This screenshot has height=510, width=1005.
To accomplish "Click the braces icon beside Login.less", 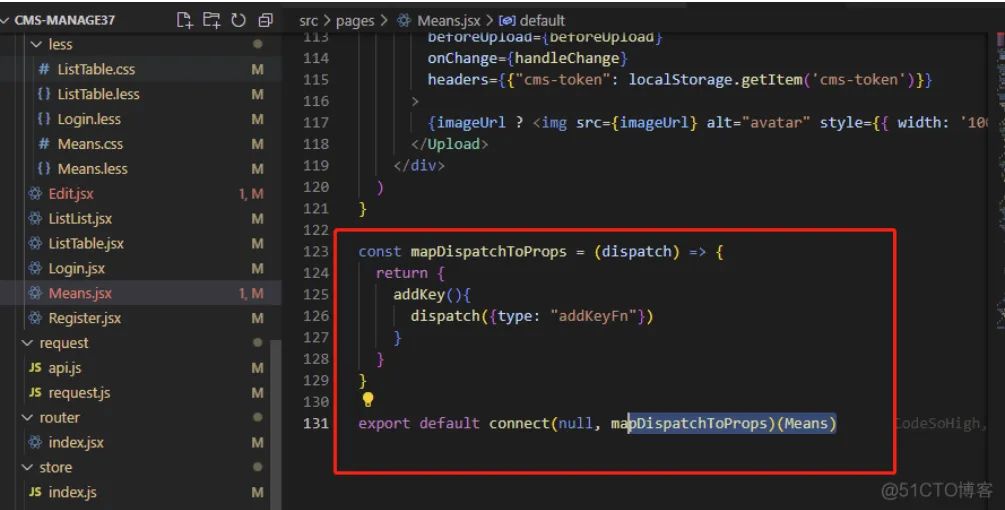I will [44, 119].
